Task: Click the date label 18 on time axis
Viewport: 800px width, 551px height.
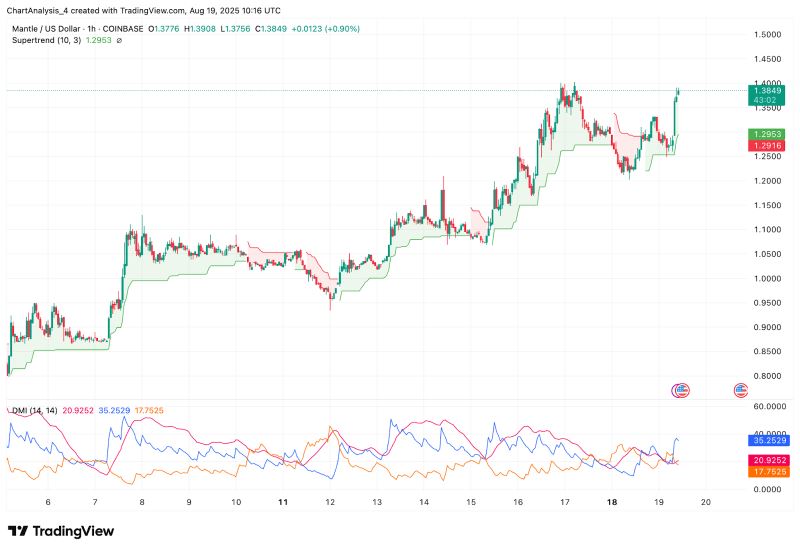Action: click(612, 503)
